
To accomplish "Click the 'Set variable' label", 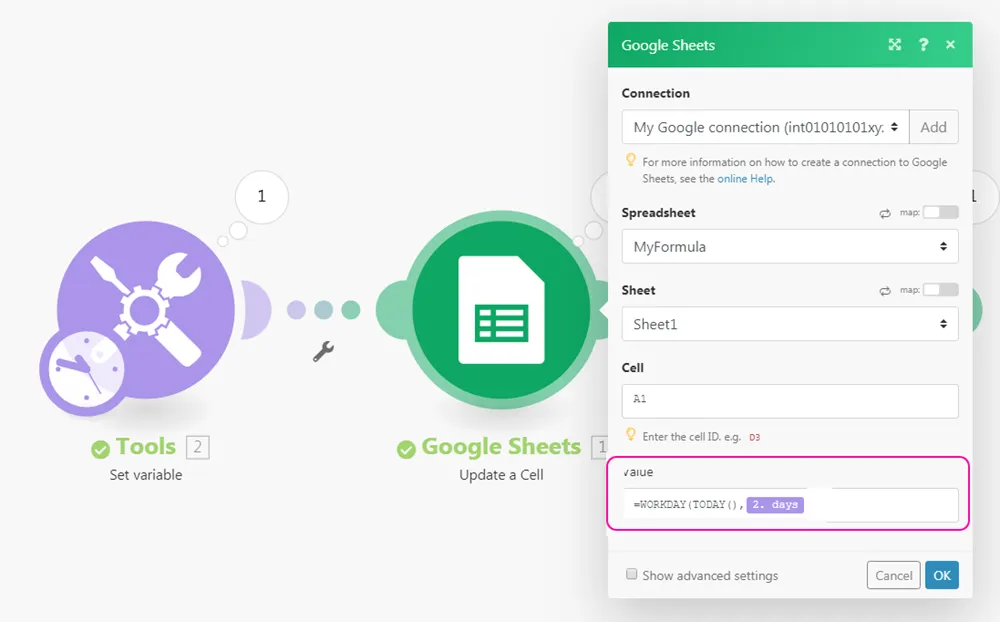I will pos(145,475).
